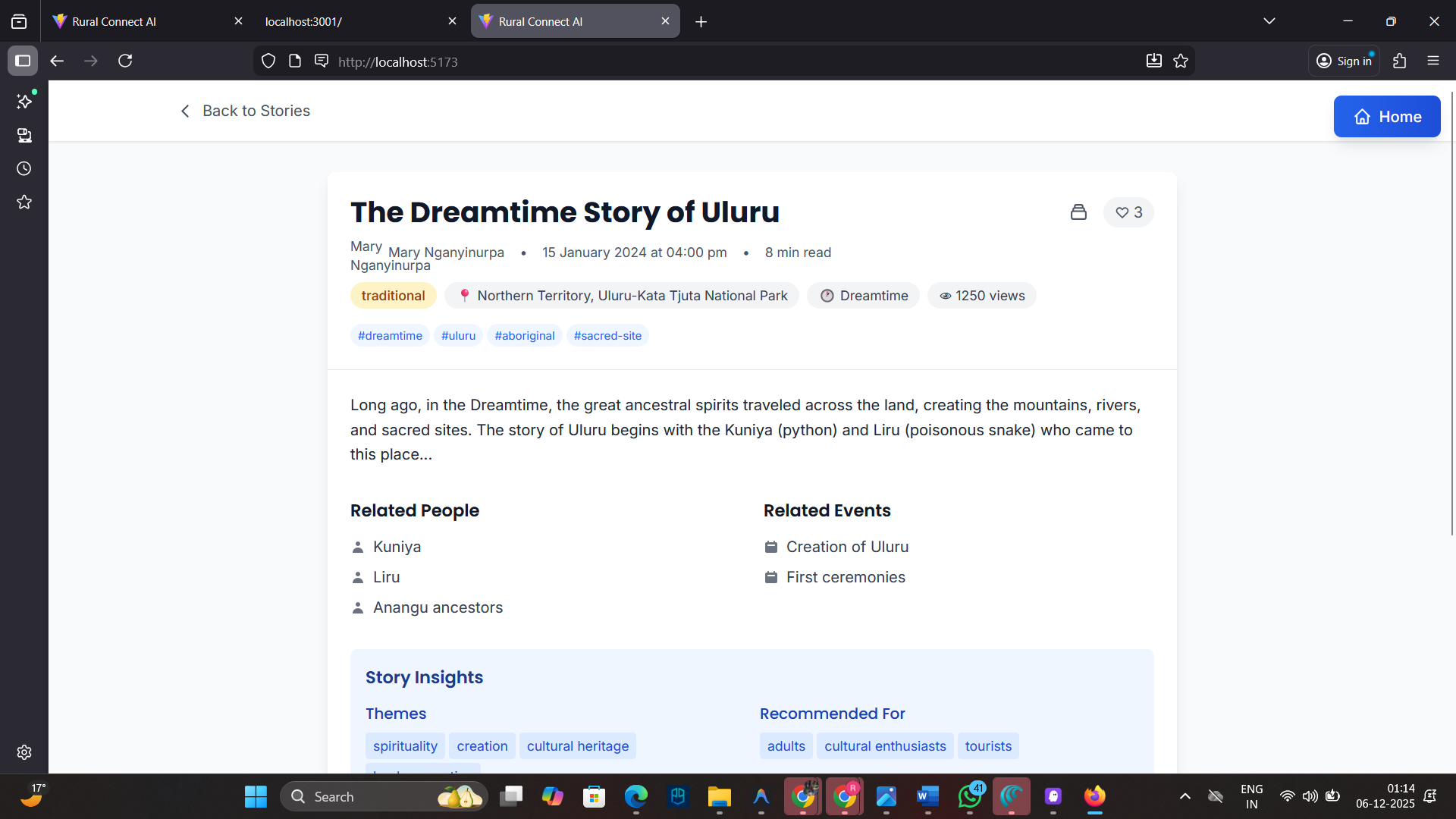Switch to the localhost:3001 tab

[x=349, y=21]
